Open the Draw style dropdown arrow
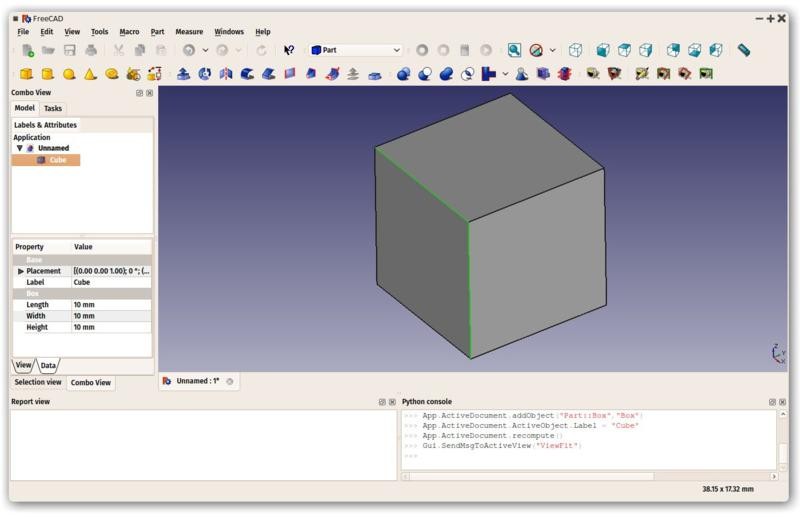The image size is (800, 517). 552,50
